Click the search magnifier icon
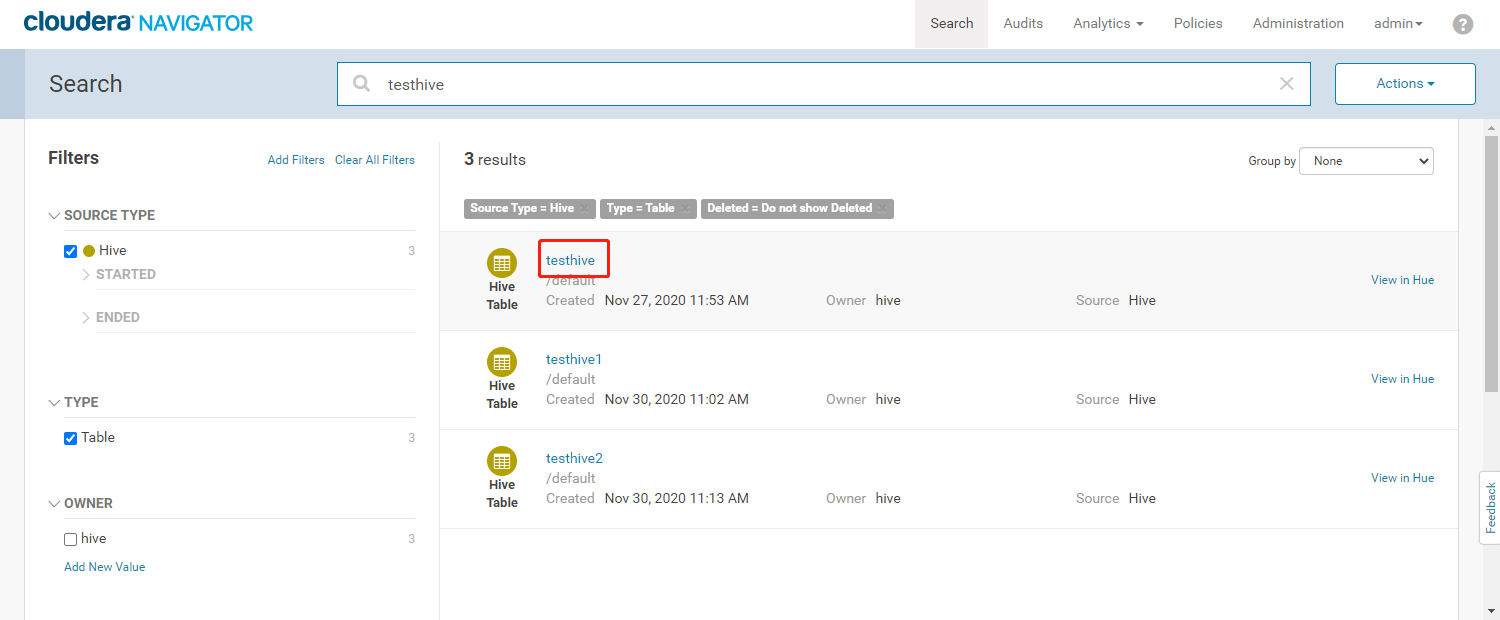This screenshot has width=1500, height=620. point(362,84)
